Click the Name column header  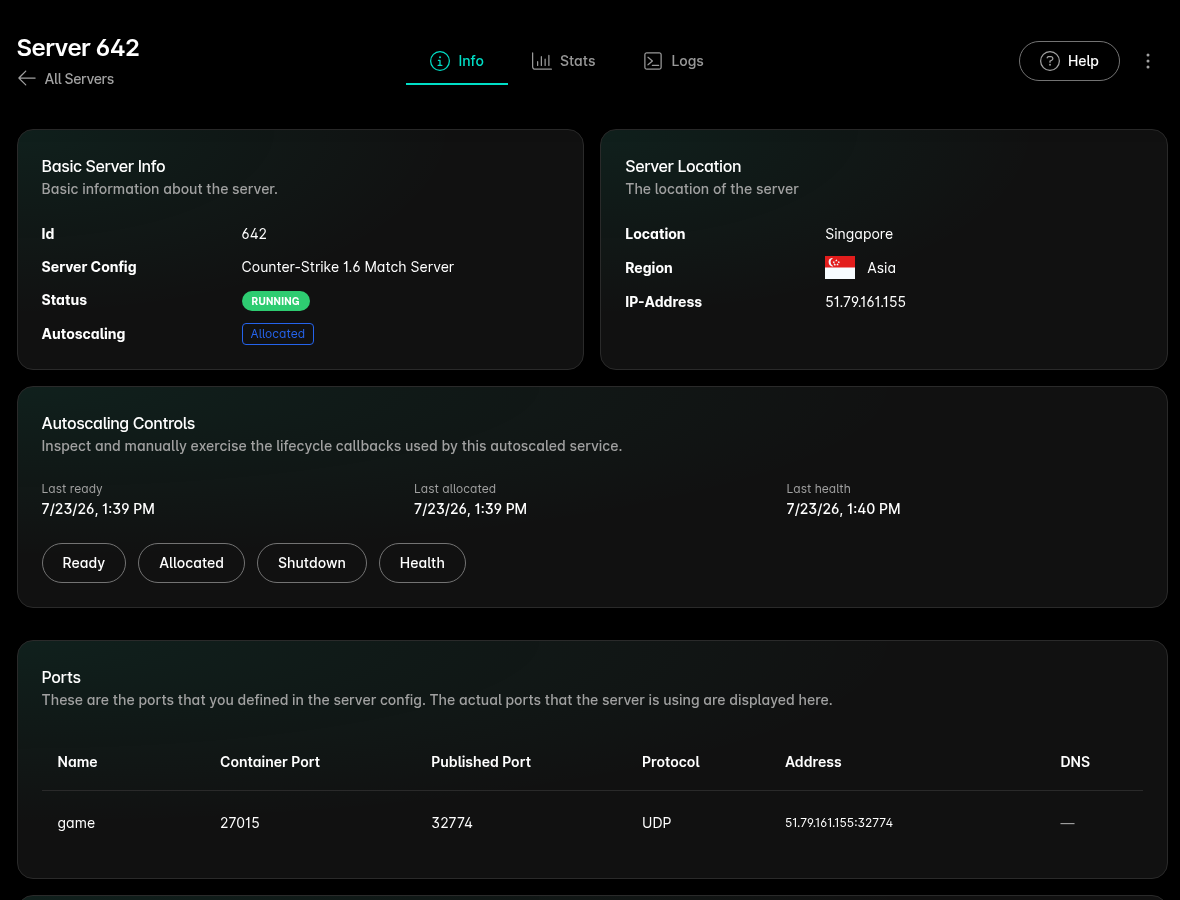pos(78,762)
